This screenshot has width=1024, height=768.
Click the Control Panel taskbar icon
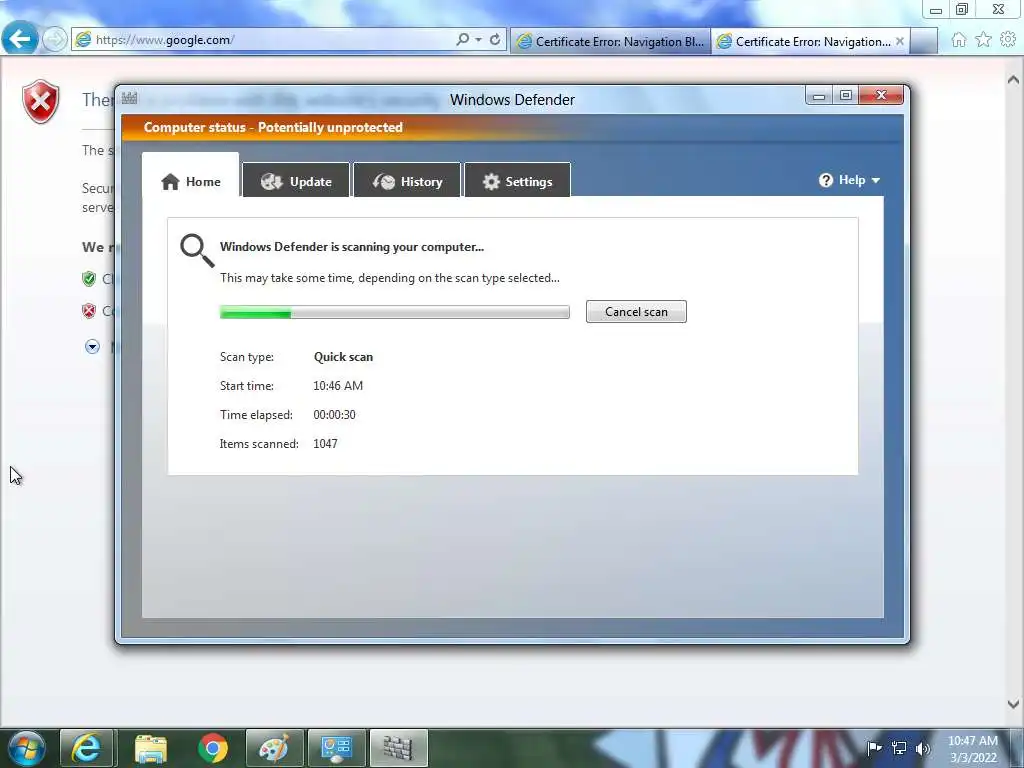pyautogui.click(x=336, y=748)
